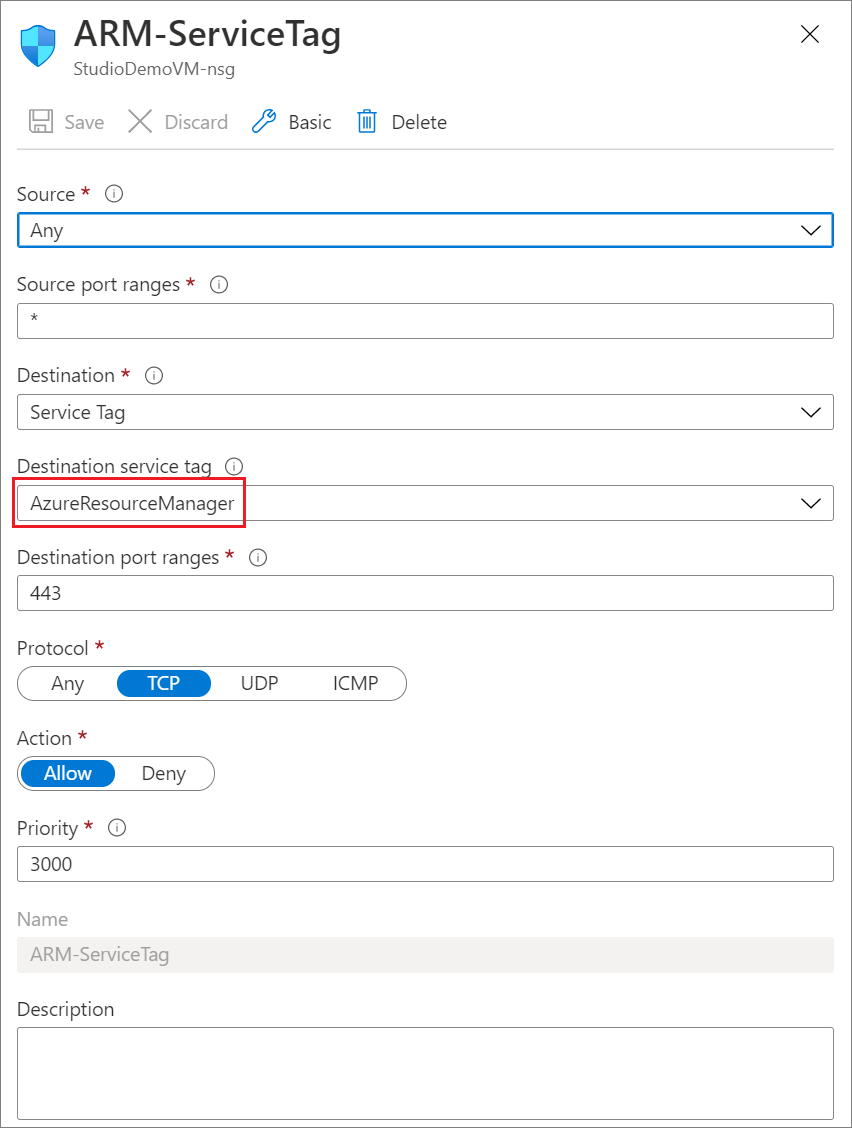852x1128 pixels.
Task: Select the UDP protocol option
Action: pos(259,683)
